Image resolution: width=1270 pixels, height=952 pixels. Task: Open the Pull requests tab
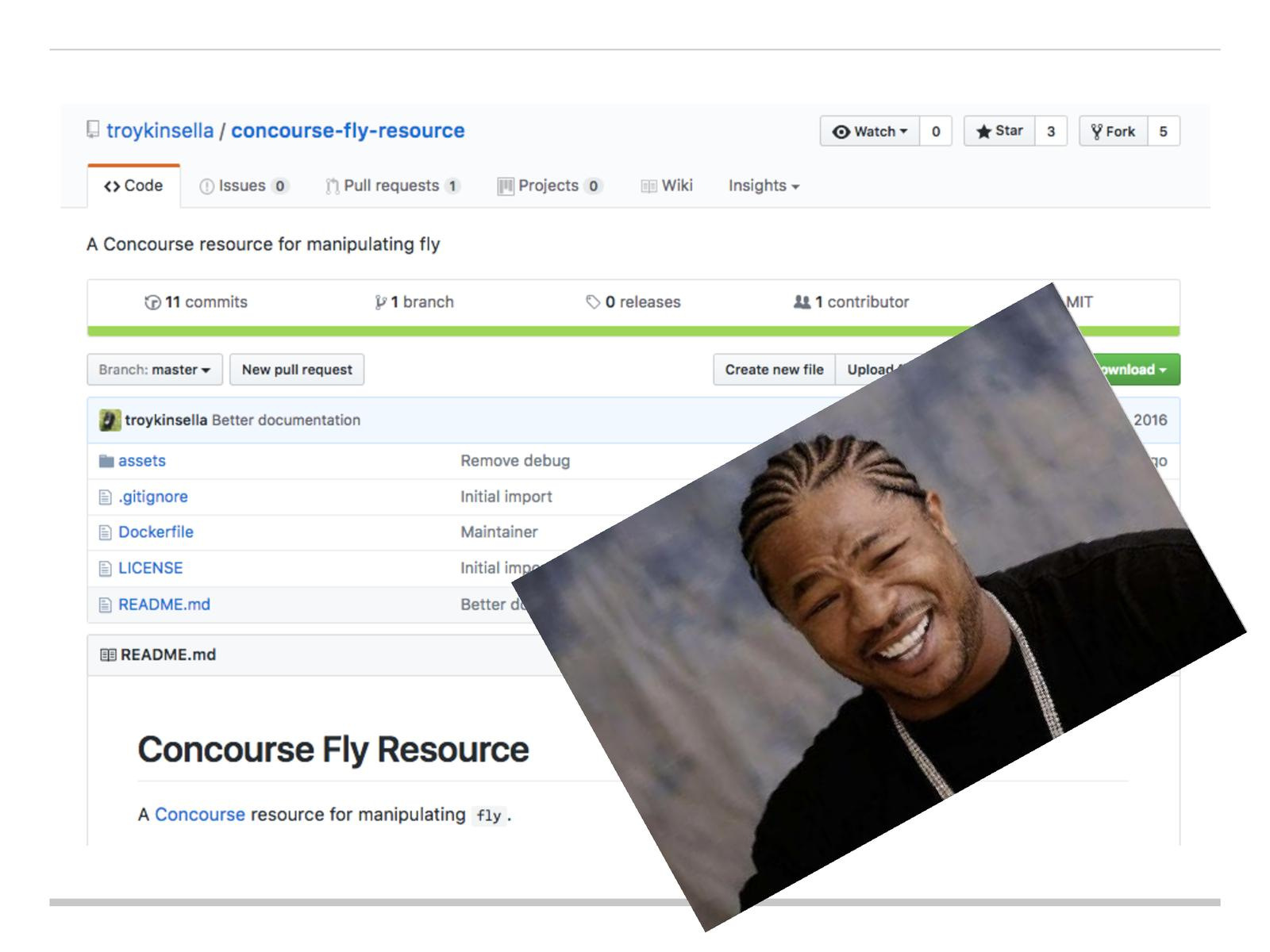[392, 186]
